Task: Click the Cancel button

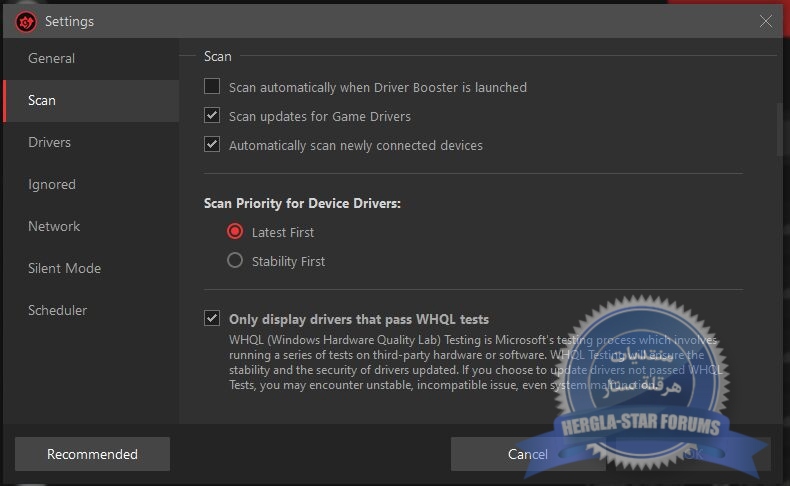Action: click(528, 454)
